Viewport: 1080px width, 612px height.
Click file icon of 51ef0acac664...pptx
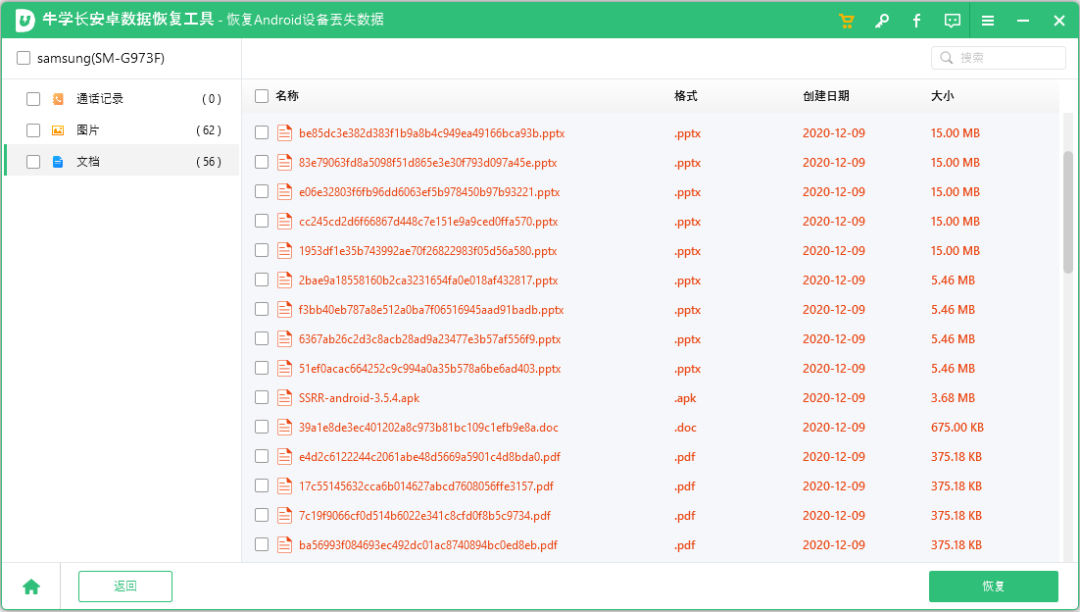[x=284, y=368]
